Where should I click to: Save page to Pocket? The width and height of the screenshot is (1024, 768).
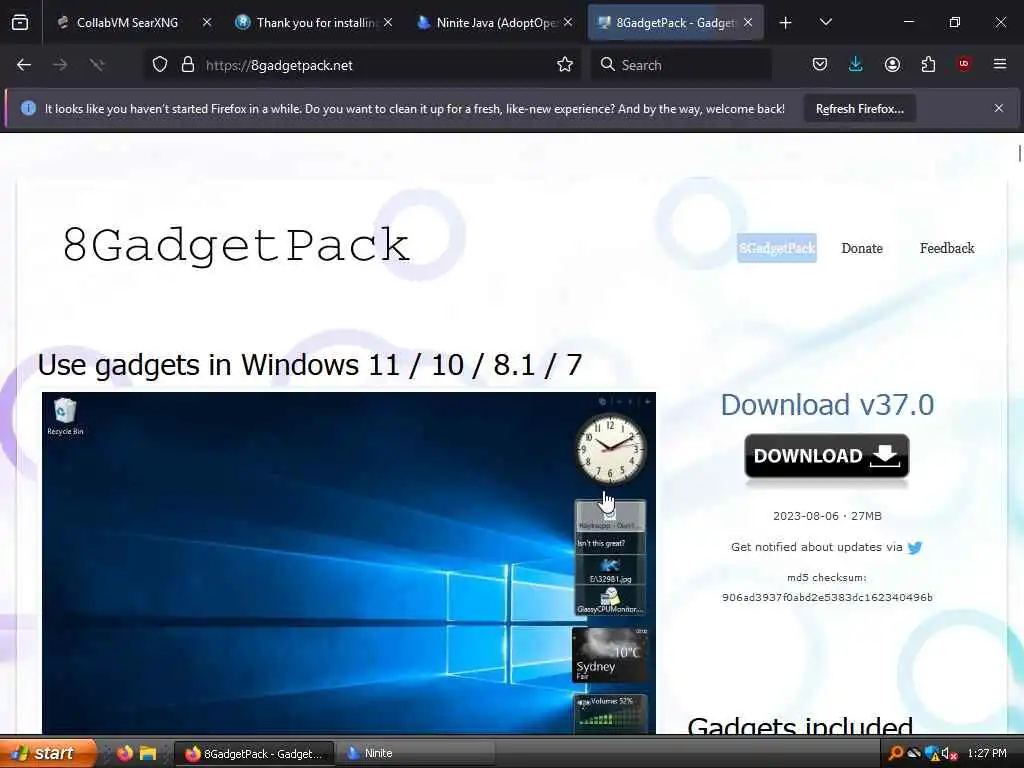coord(820,65)
